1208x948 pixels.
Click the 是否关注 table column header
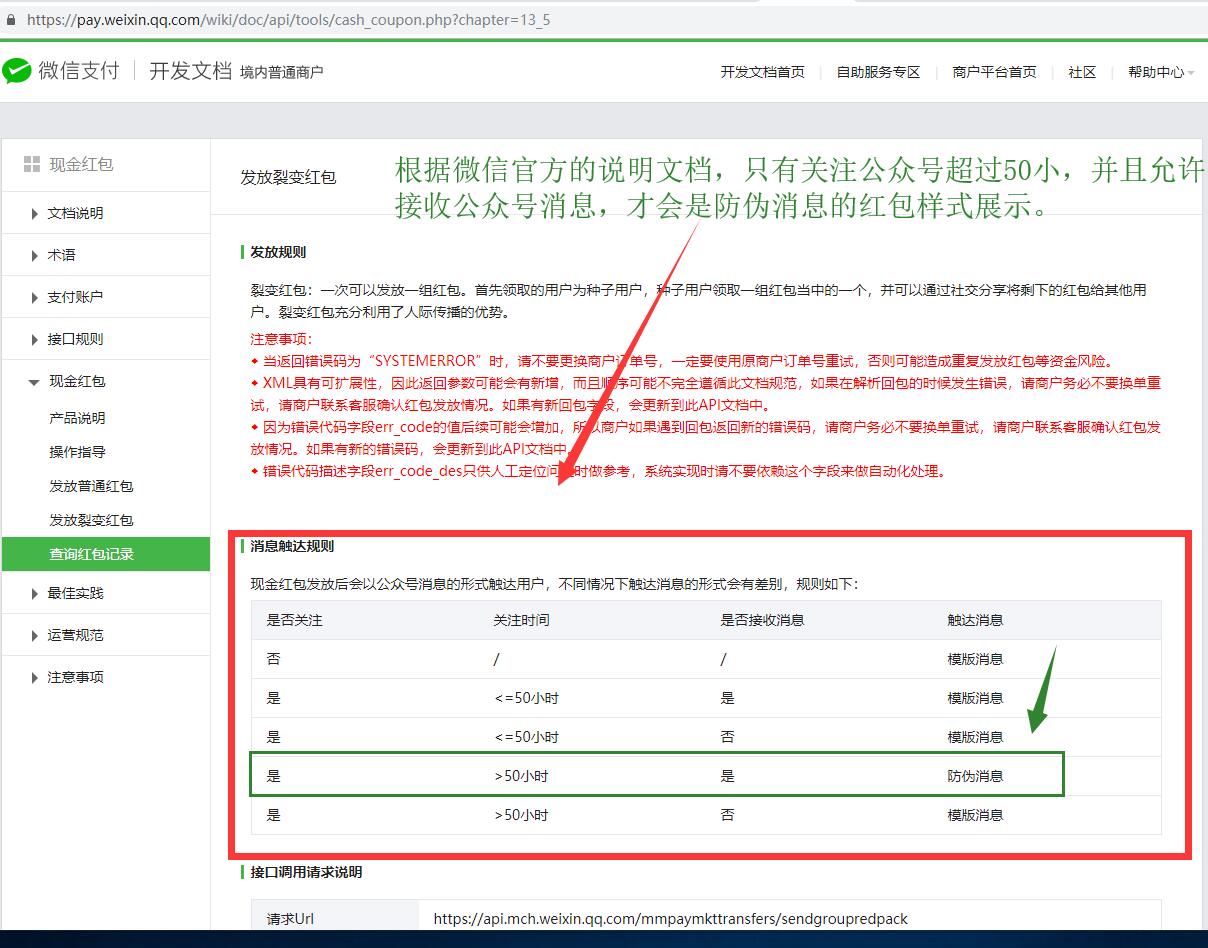(294, 620)
